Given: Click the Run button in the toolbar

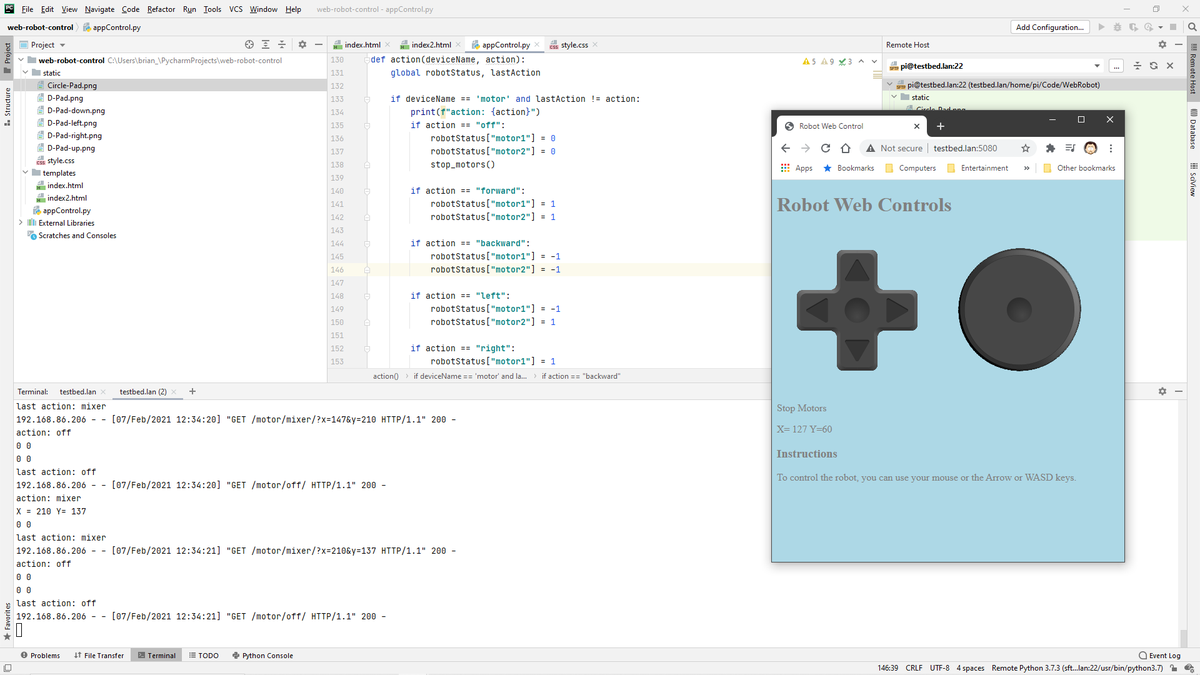Looking at the screenshot, I should pyautogui.click(x=1101, y=27).
